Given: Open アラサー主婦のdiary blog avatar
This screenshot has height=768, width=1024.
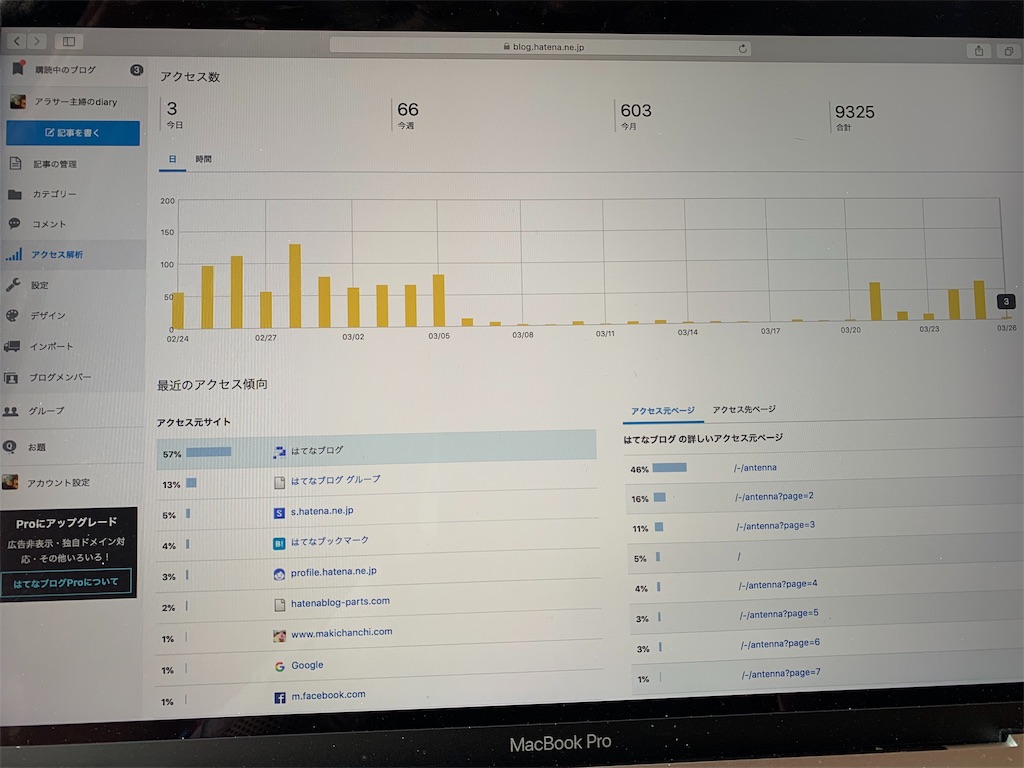Looking at the screenshot, I should [x=18, y=101].
